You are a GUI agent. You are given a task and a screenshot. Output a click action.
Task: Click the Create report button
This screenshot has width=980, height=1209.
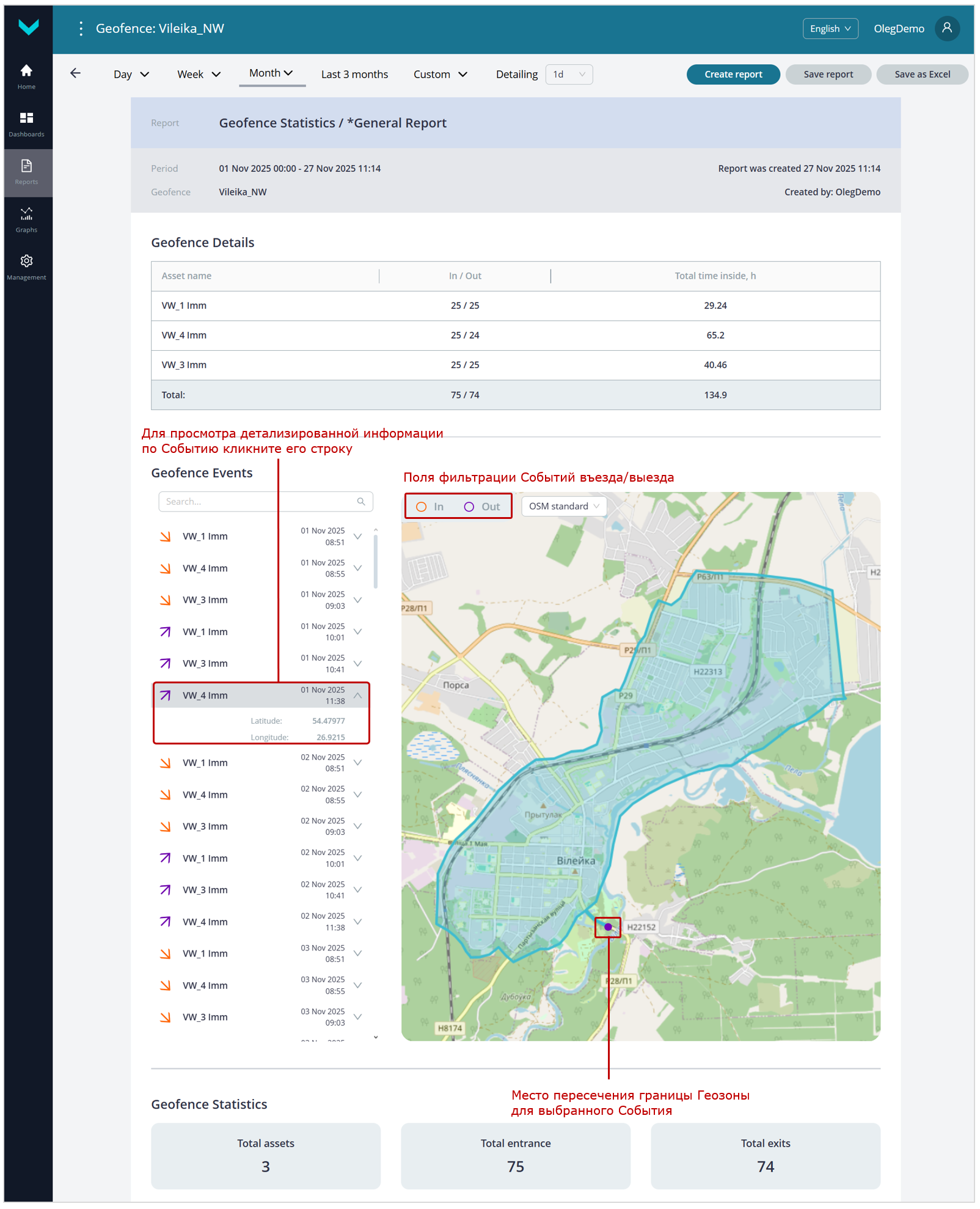coord(733,75)
